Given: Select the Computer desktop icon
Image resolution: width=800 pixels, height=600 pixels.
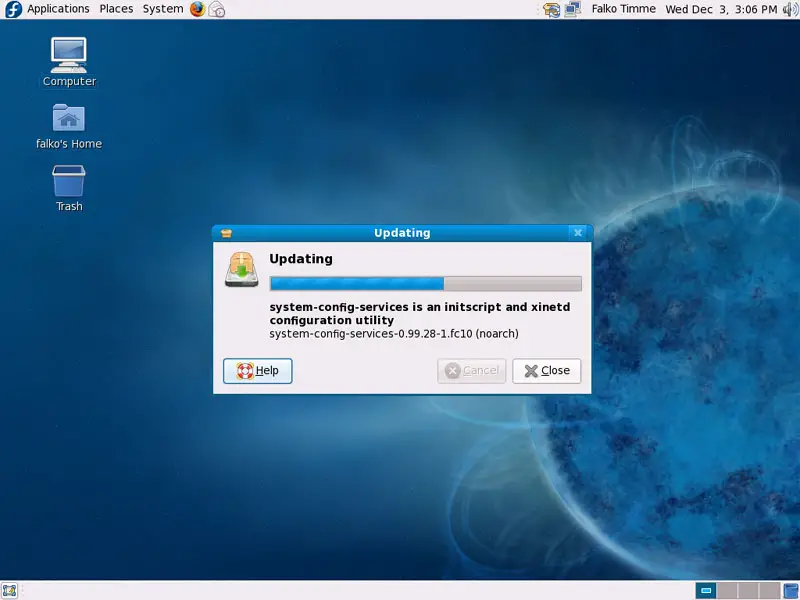Looking at the screenshot, I should pyautogui.click(x=69, y=62).
